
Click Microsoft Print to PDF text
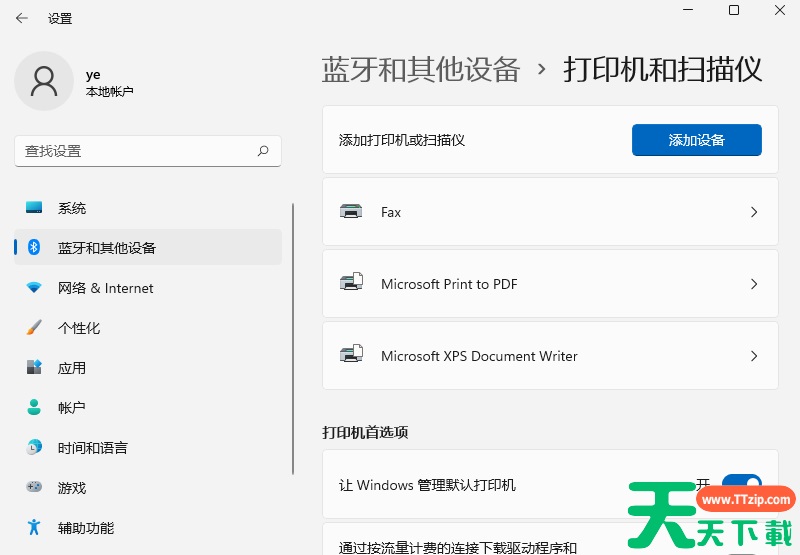point(449,284)
